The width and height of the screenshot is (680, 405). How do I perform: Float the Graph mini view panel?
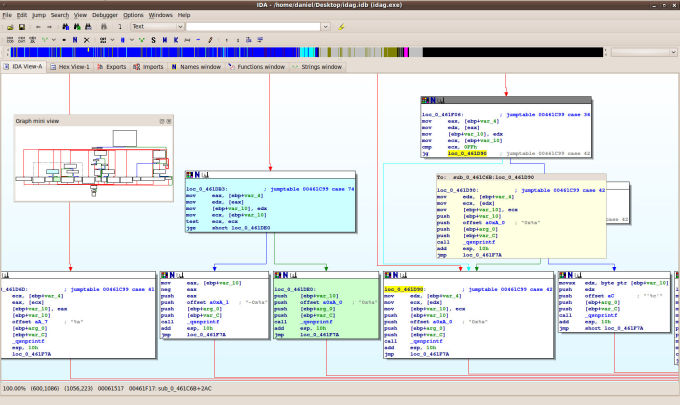(163, 120)
